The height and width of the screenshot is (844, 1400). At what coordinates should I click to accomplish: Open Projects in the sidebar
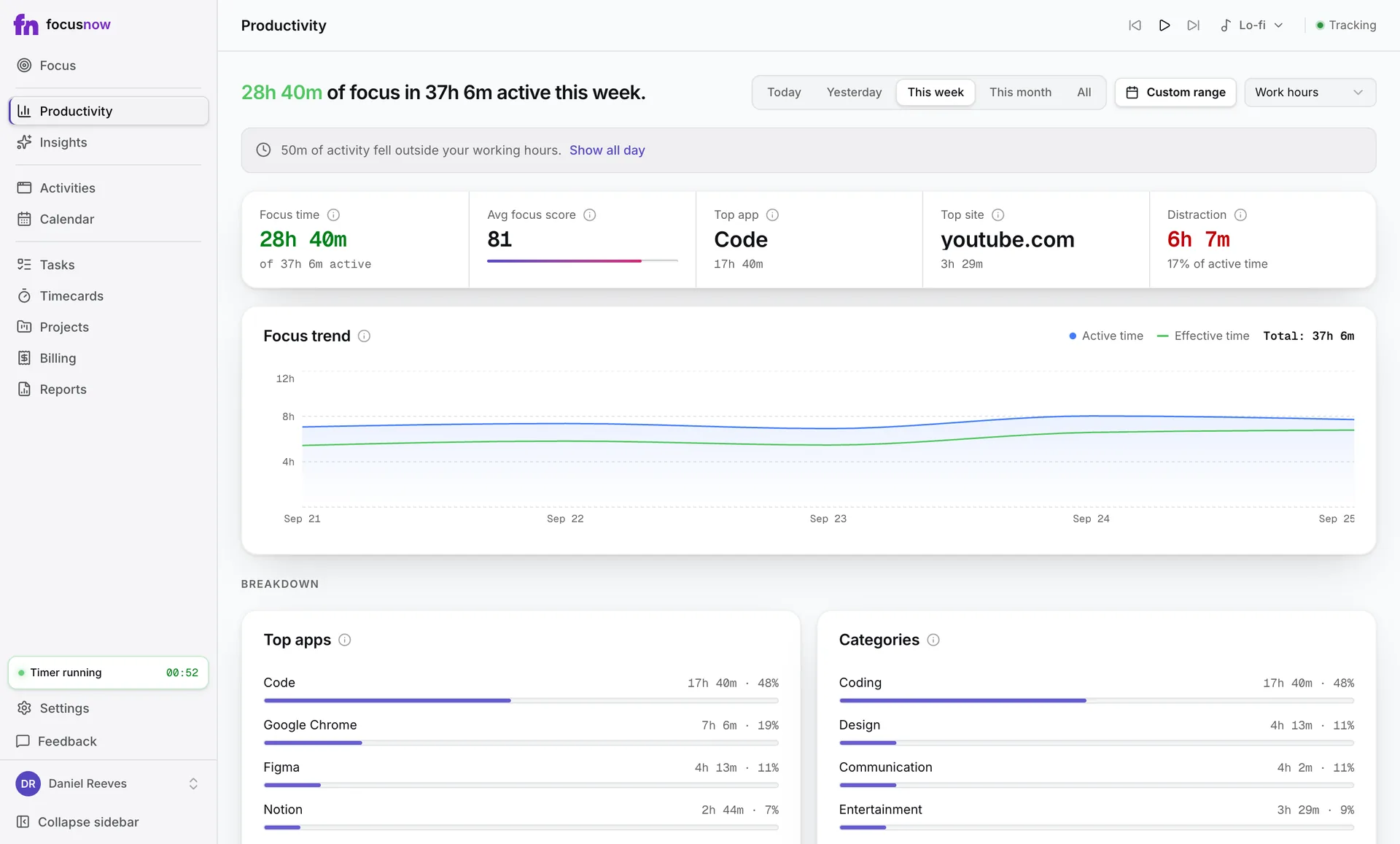[x=109, y=328]
